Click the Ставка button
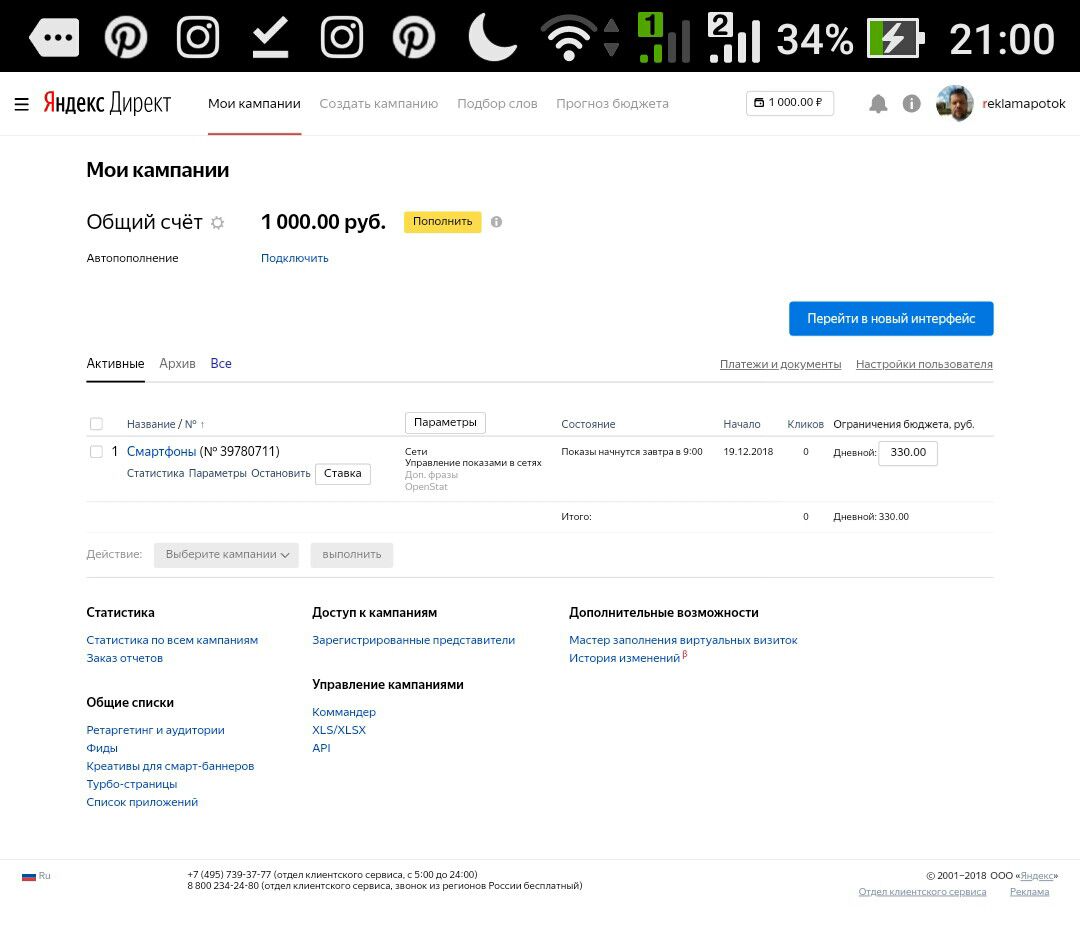The height and width of the screenshot is (925, 1080). point(342,474)
